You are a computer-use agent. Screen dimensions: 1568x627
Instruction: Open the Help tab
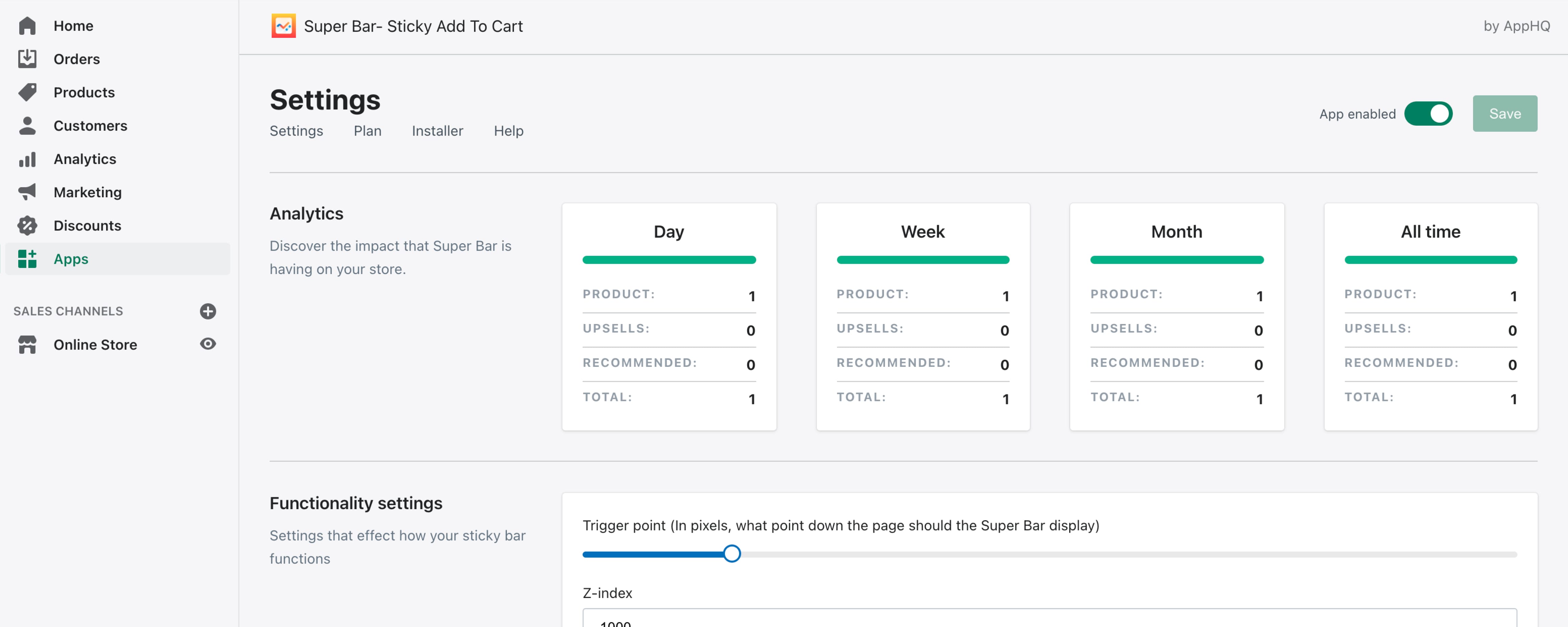coord(508,131)
